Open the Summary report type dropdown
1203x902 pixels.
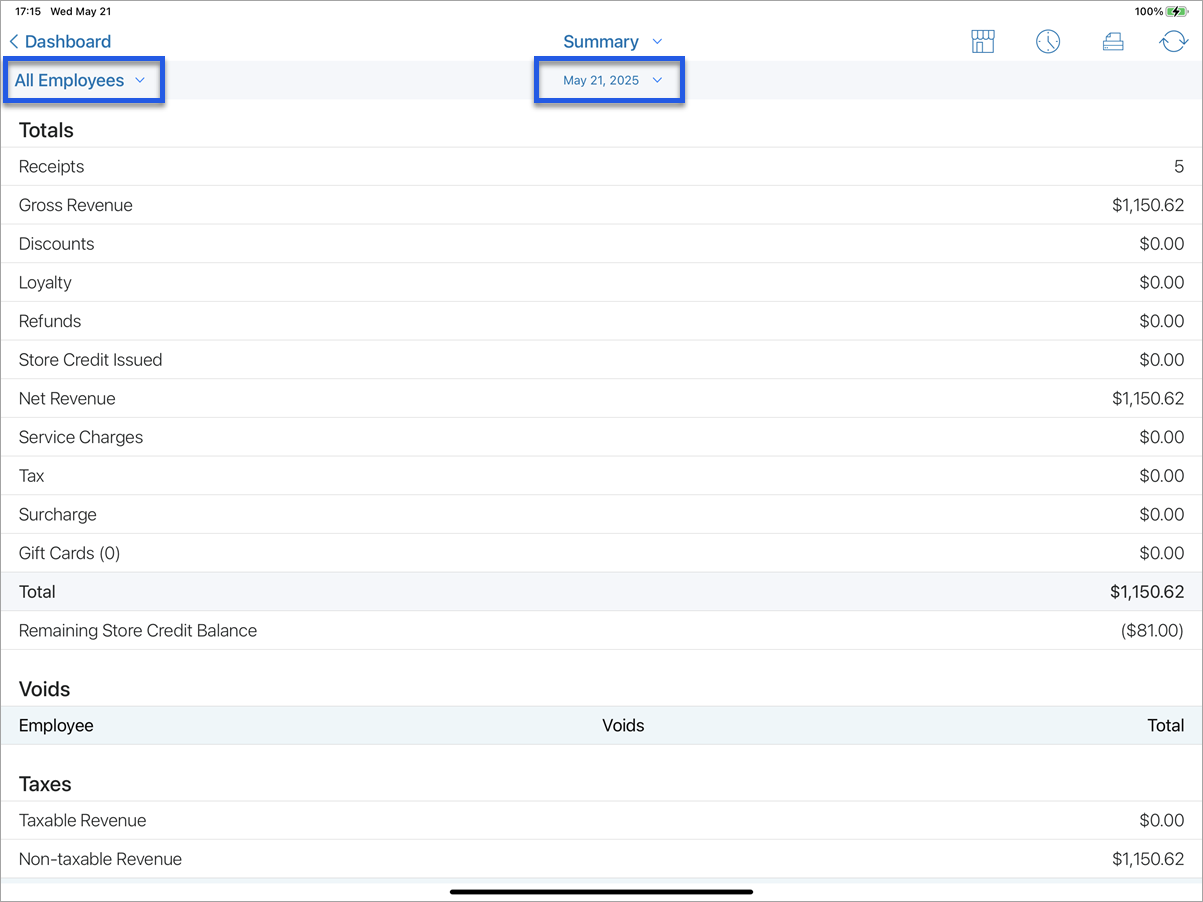612,42
